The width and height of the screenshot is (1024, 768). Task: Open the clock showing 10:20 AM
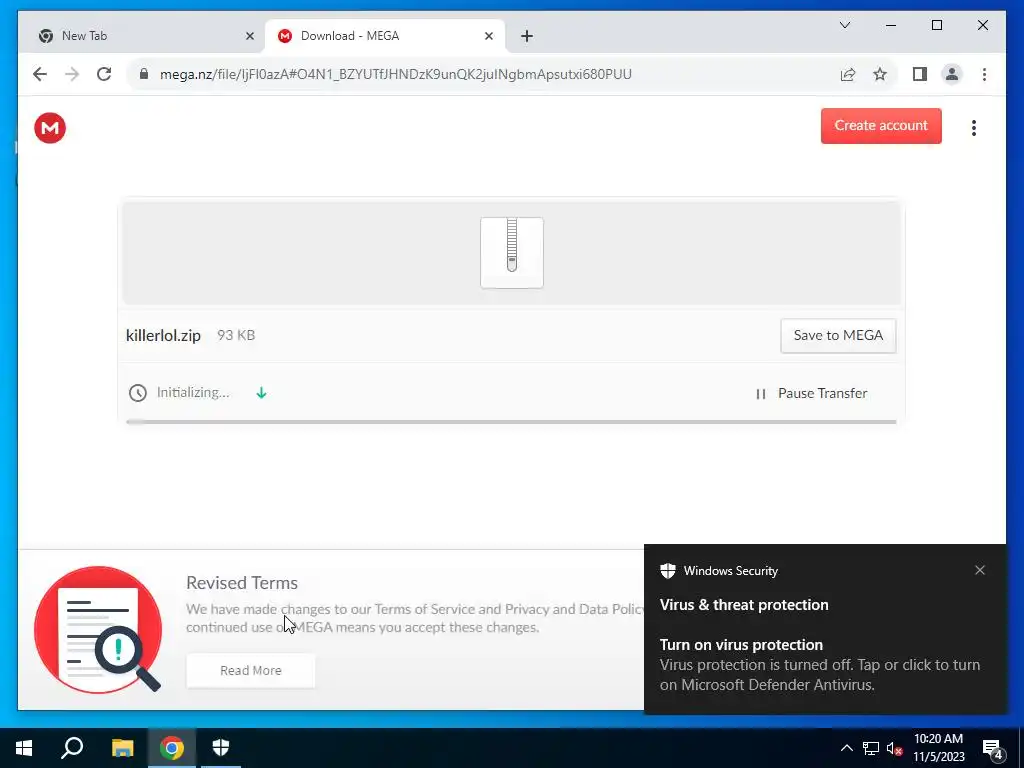pos(938,748)
